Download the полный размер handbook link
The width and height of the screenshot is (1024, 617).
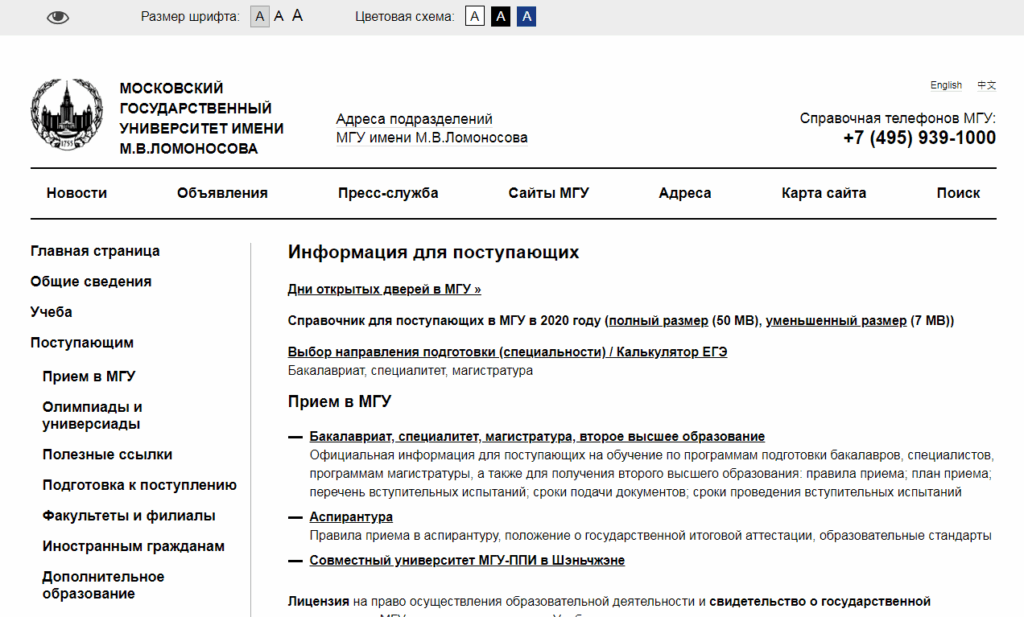click(x=657, y=321)
